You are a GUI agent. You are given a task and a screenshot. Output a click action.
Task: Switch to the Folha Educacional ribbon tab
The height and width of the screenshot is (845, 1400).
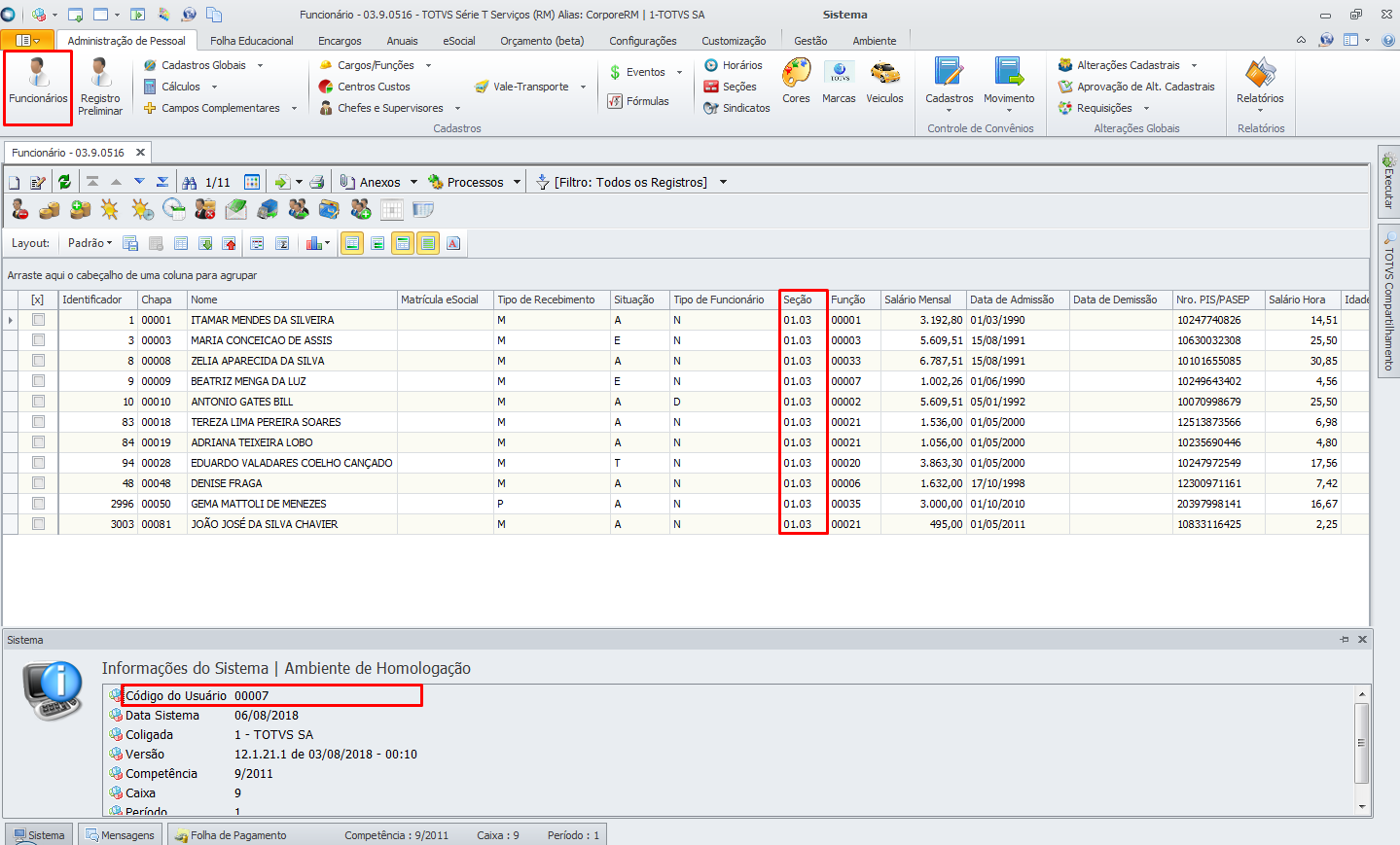[x=251, y=41]
